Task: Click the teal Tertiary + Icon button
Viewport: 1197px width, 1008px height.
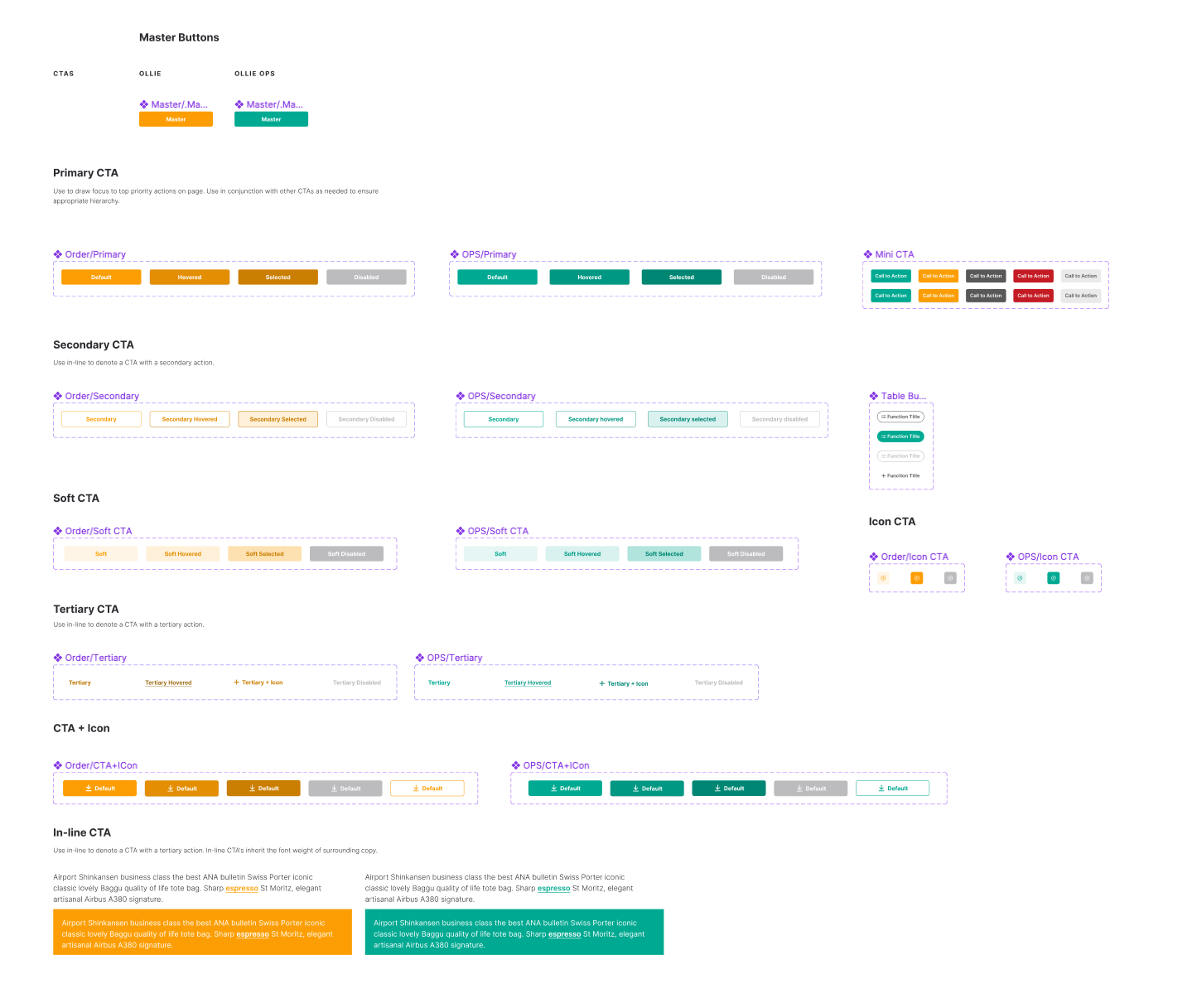Action: [x=624, y=683]
